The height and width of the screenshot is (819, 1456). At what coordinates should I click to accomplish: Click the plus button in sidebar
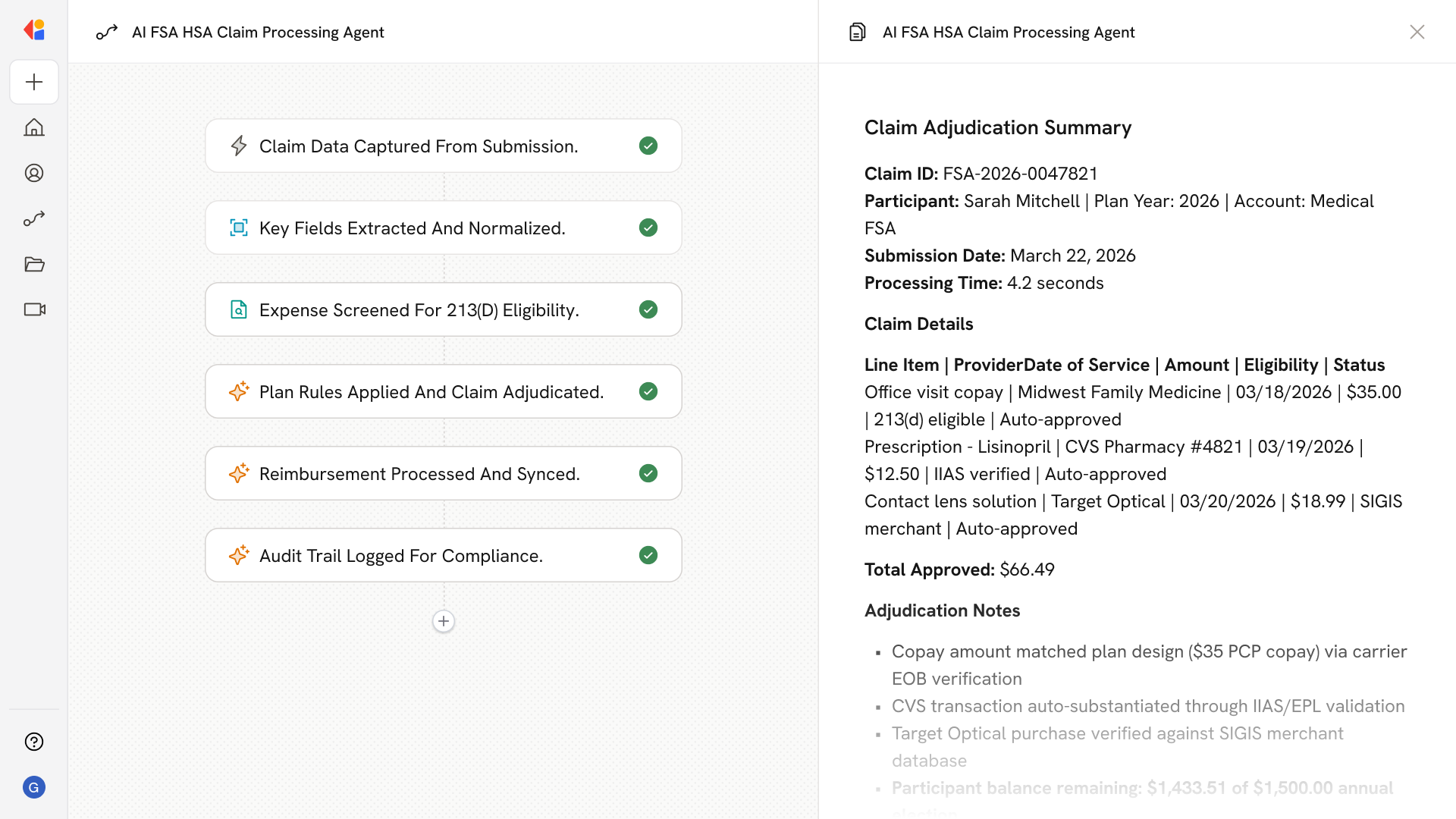34,82
